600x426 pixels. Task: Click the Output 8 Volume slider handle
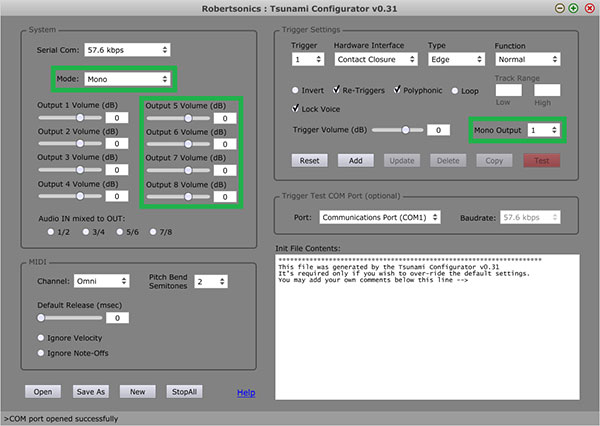(188, 197)
